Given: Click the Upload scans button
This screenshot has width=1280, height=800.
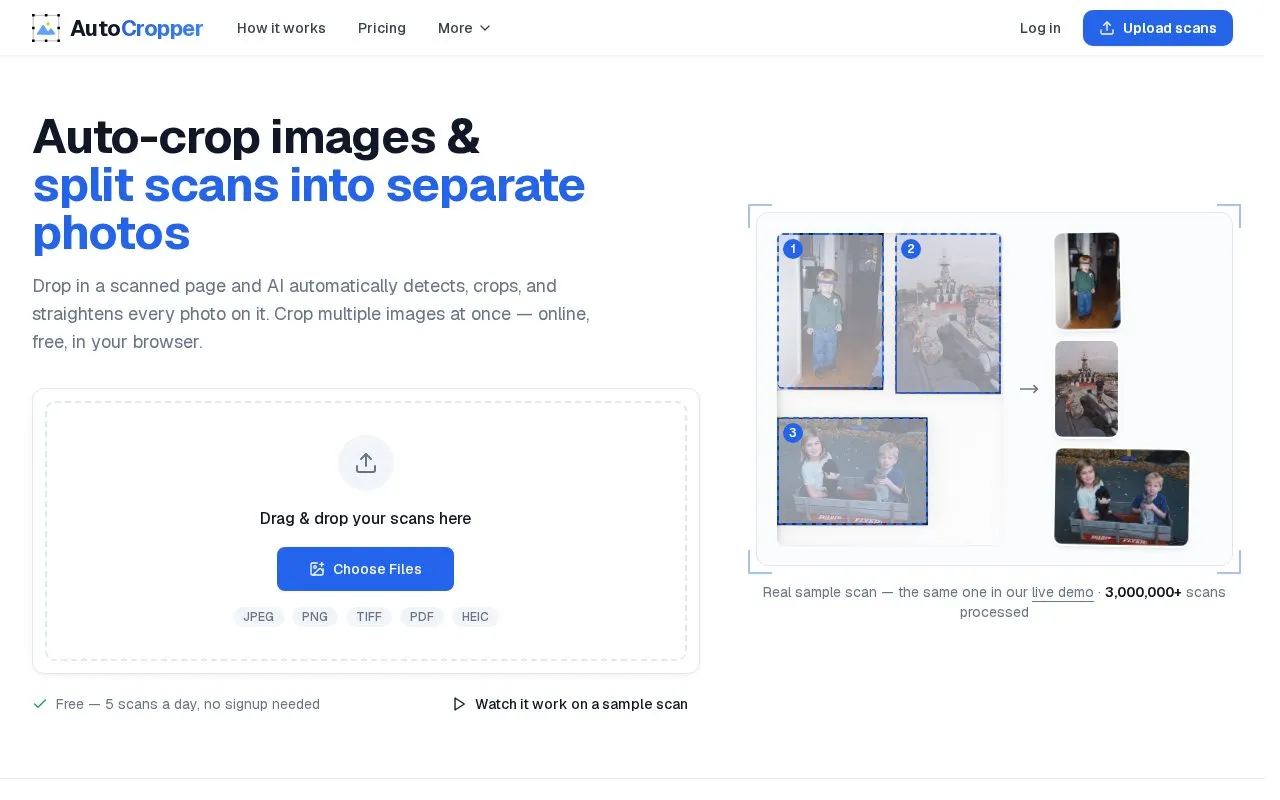Looking at the screenshot, I should tap(1158, 28).
